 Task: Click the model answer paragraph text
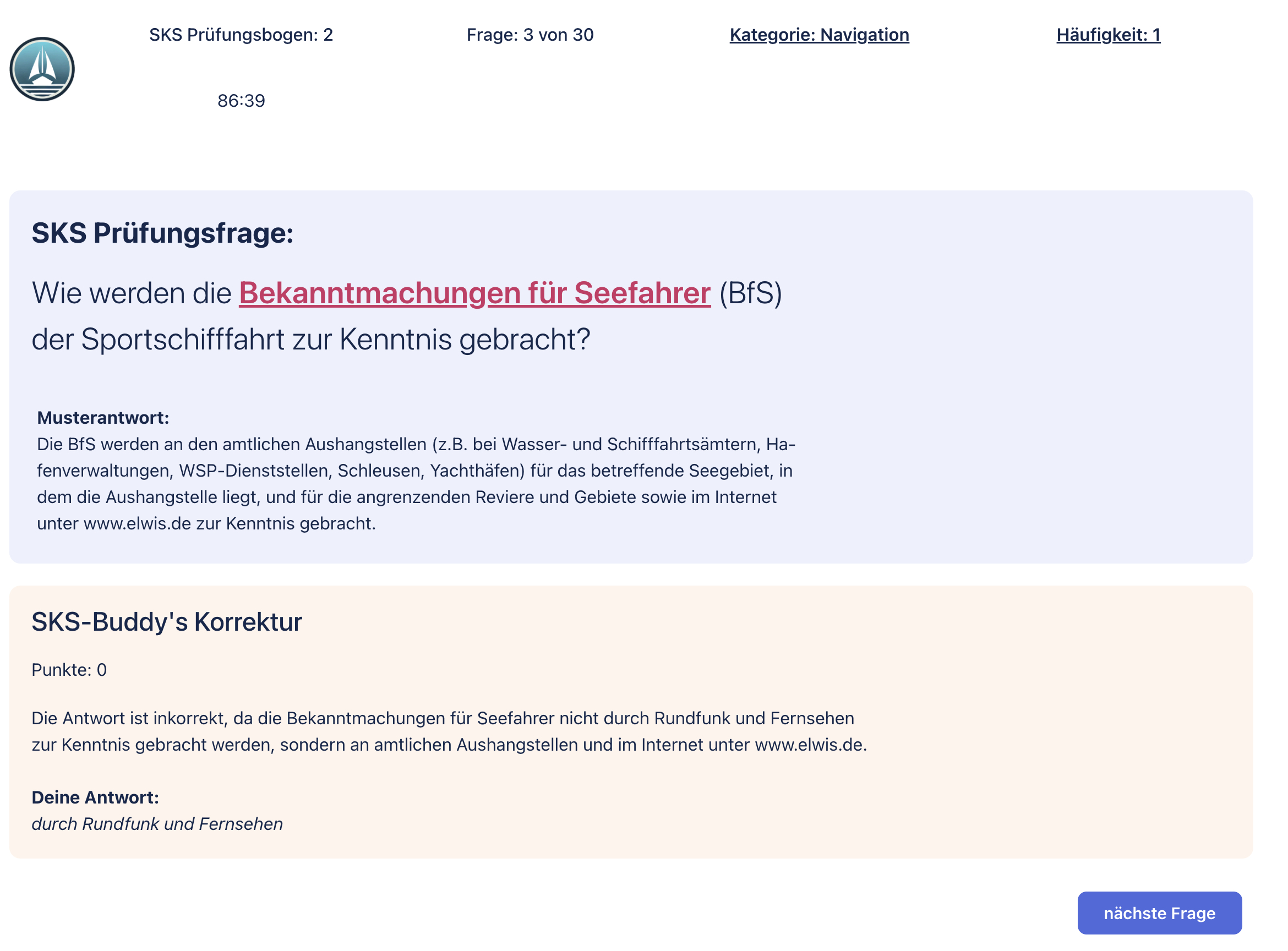point(416,484)
